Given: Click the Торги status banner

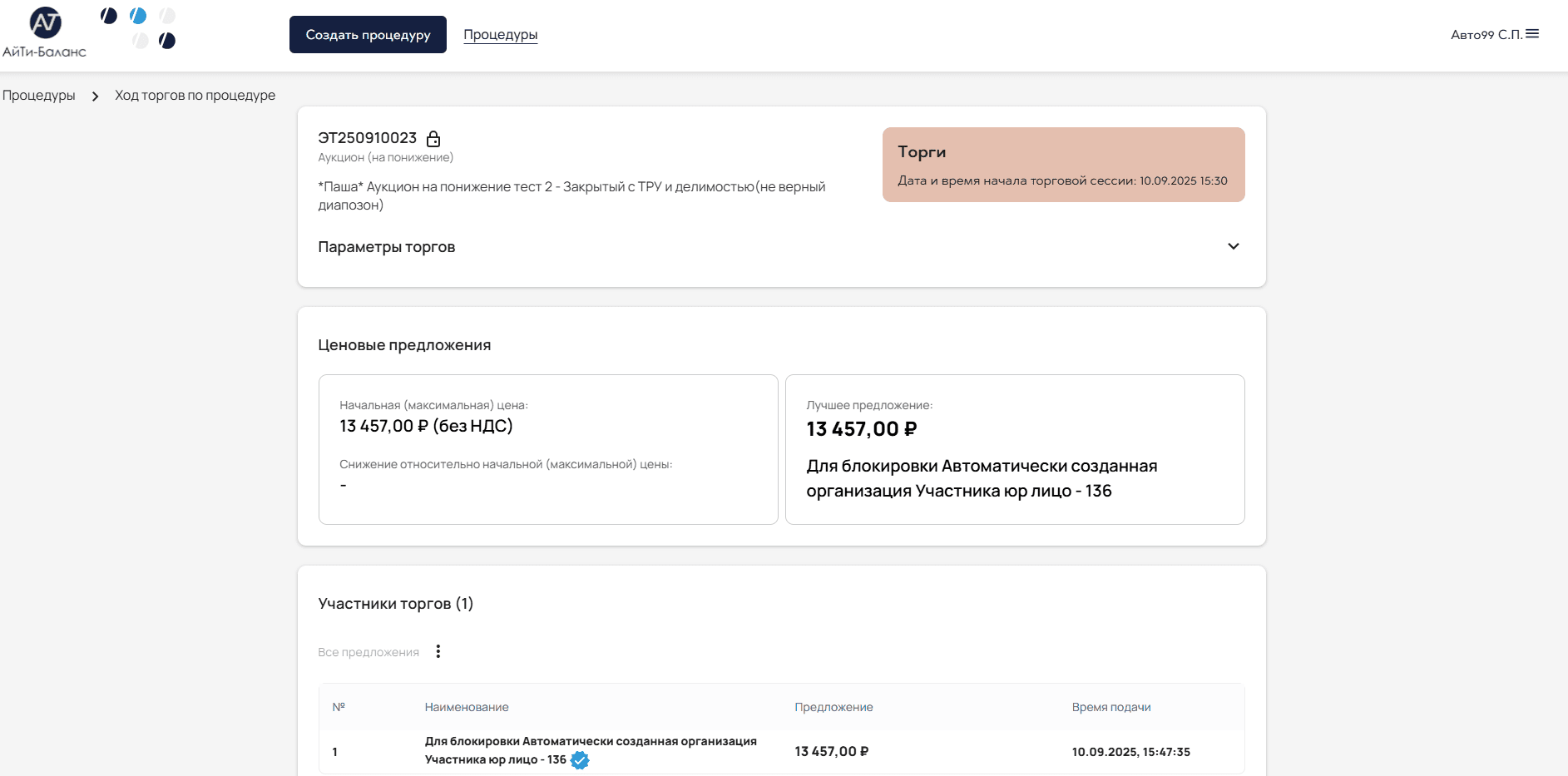Looking at the screenshot, I should point(1063,165).
